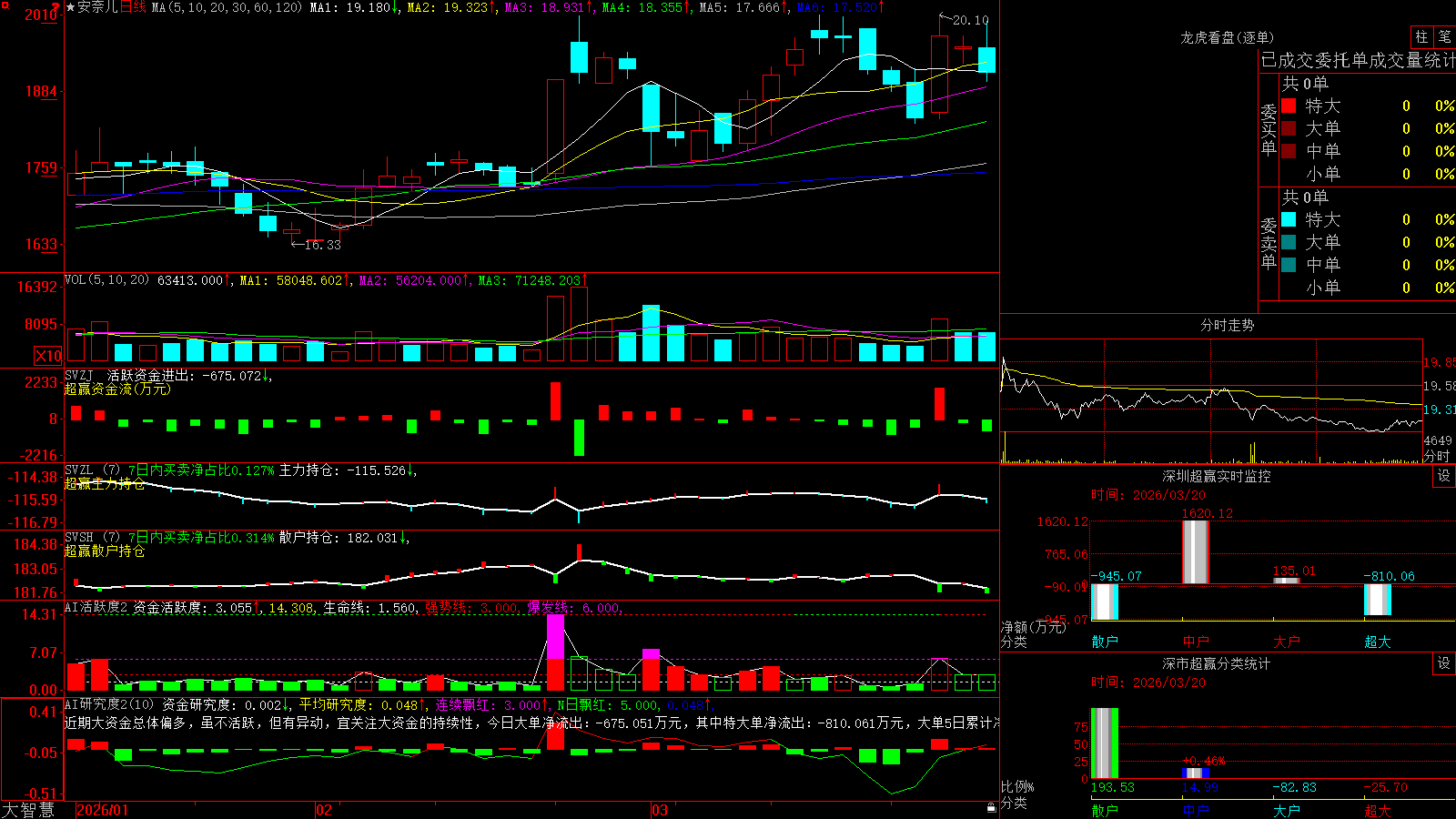Click the 大户 135.01 bar in 实时监控
This screenshot has height=819, width=1456.
(x=1286, y=581)
